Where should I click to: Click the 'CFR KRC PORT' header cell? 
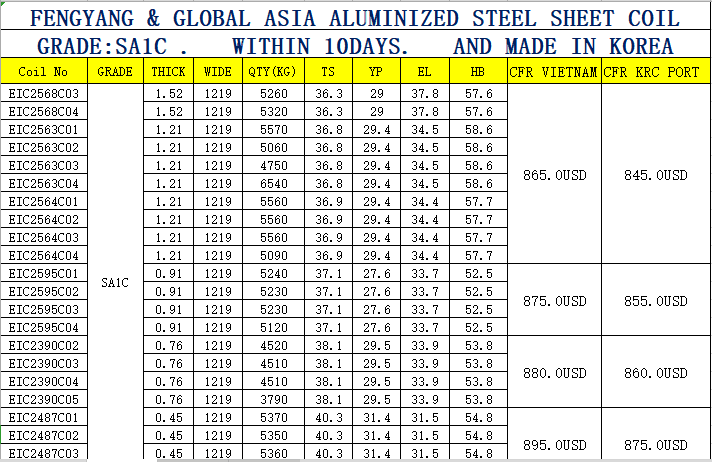pyautogui.click(x=656, y=71)
